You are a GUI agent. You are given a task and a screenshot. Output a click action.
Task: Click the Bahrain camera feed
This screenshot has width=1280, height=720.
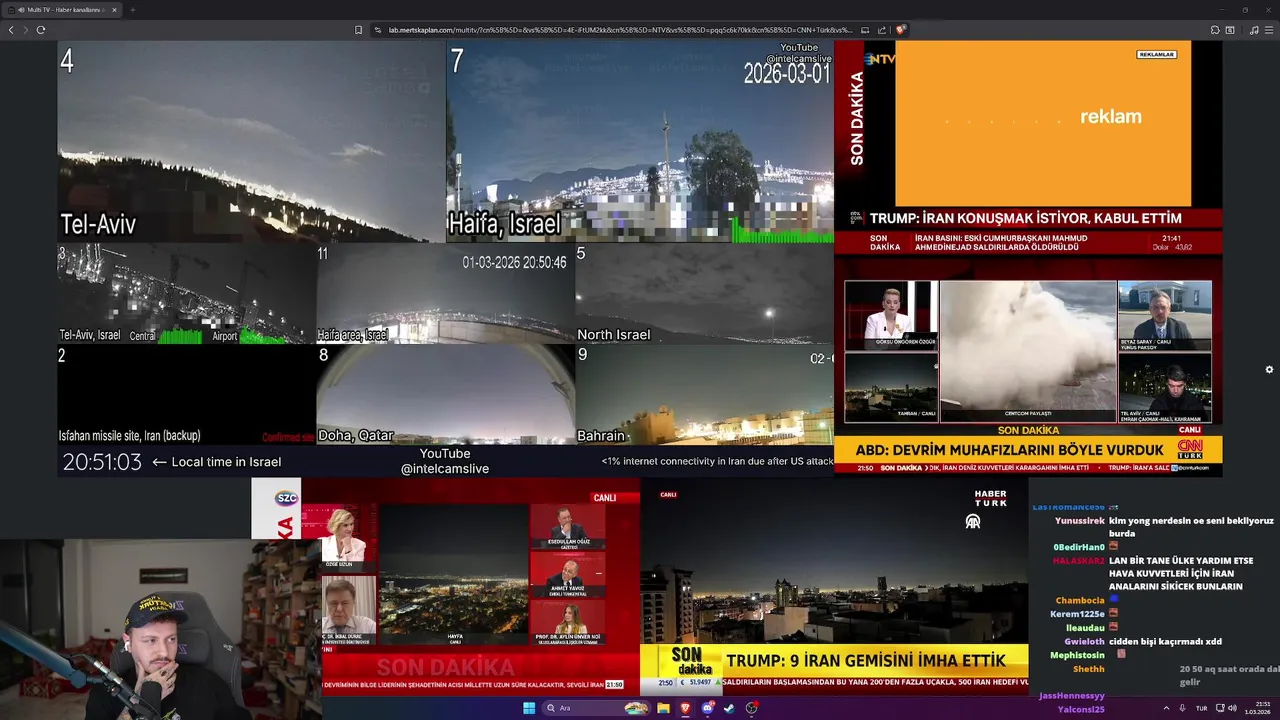coord(704,395)
